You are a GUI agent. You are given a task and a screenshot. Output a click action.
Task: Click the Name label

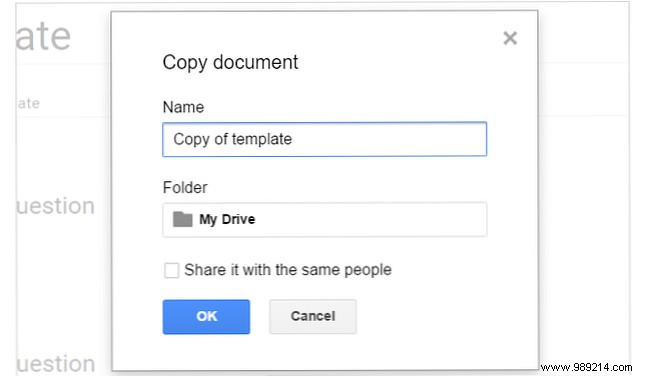(x=183, y=107)
